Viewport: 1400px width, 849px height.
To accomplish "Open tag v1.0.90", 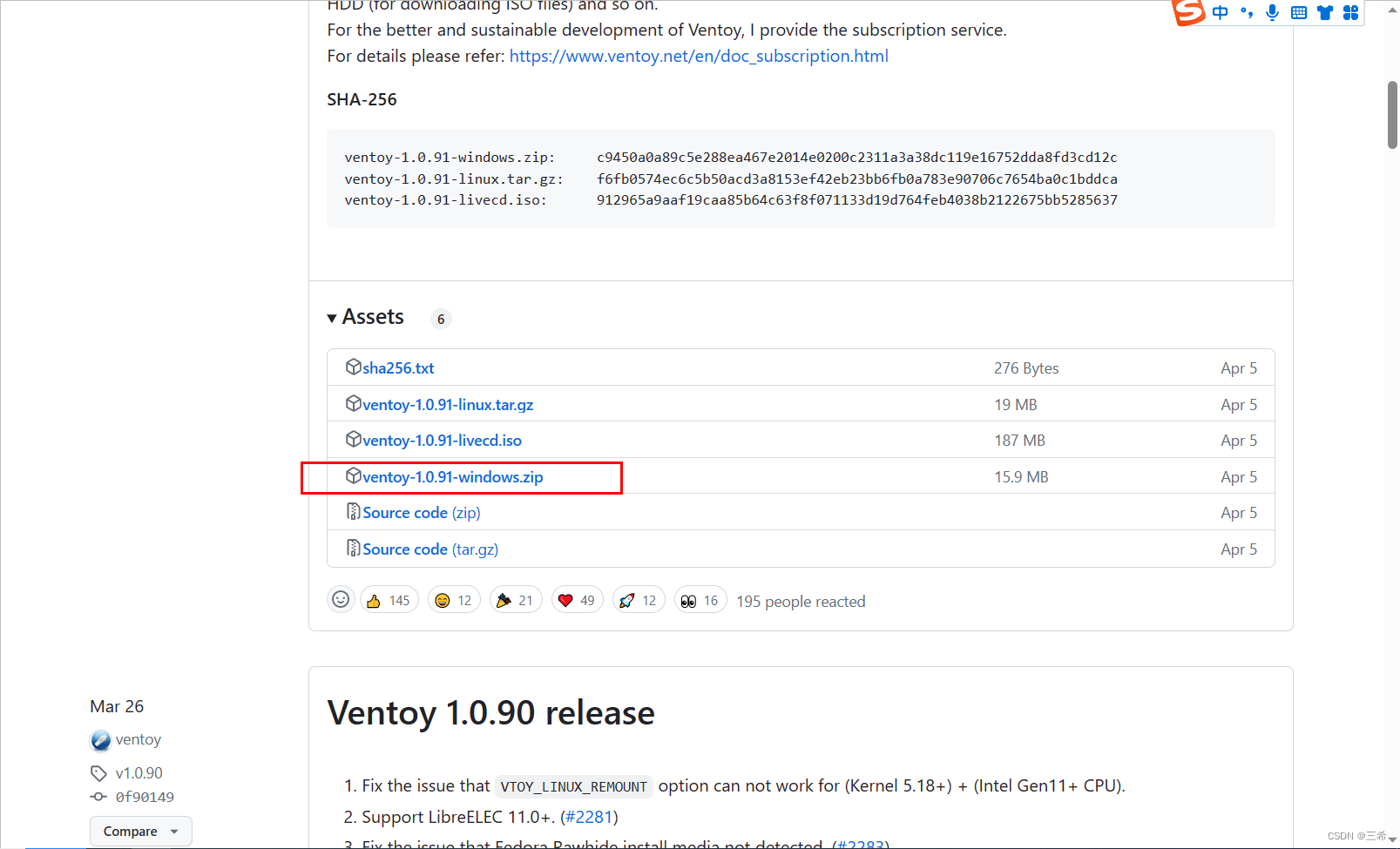I will pos(139,773).
